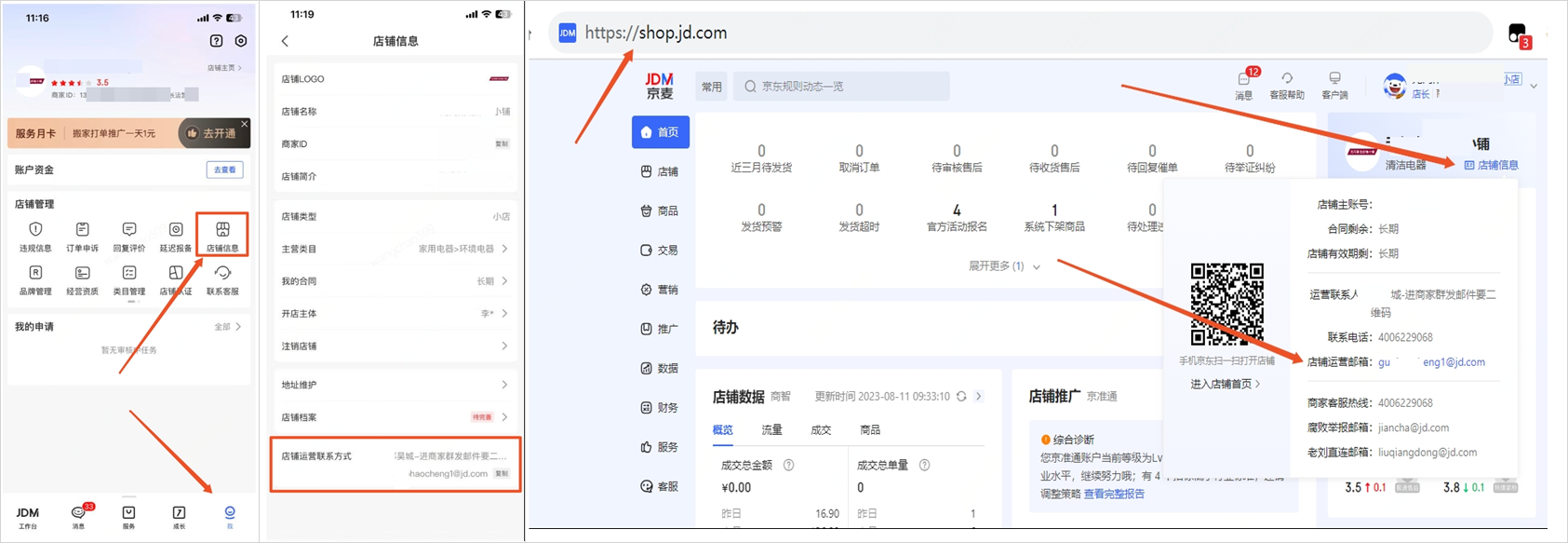
Task: Tap the help question mark icon in mobile app
Action: pos(216,41)
